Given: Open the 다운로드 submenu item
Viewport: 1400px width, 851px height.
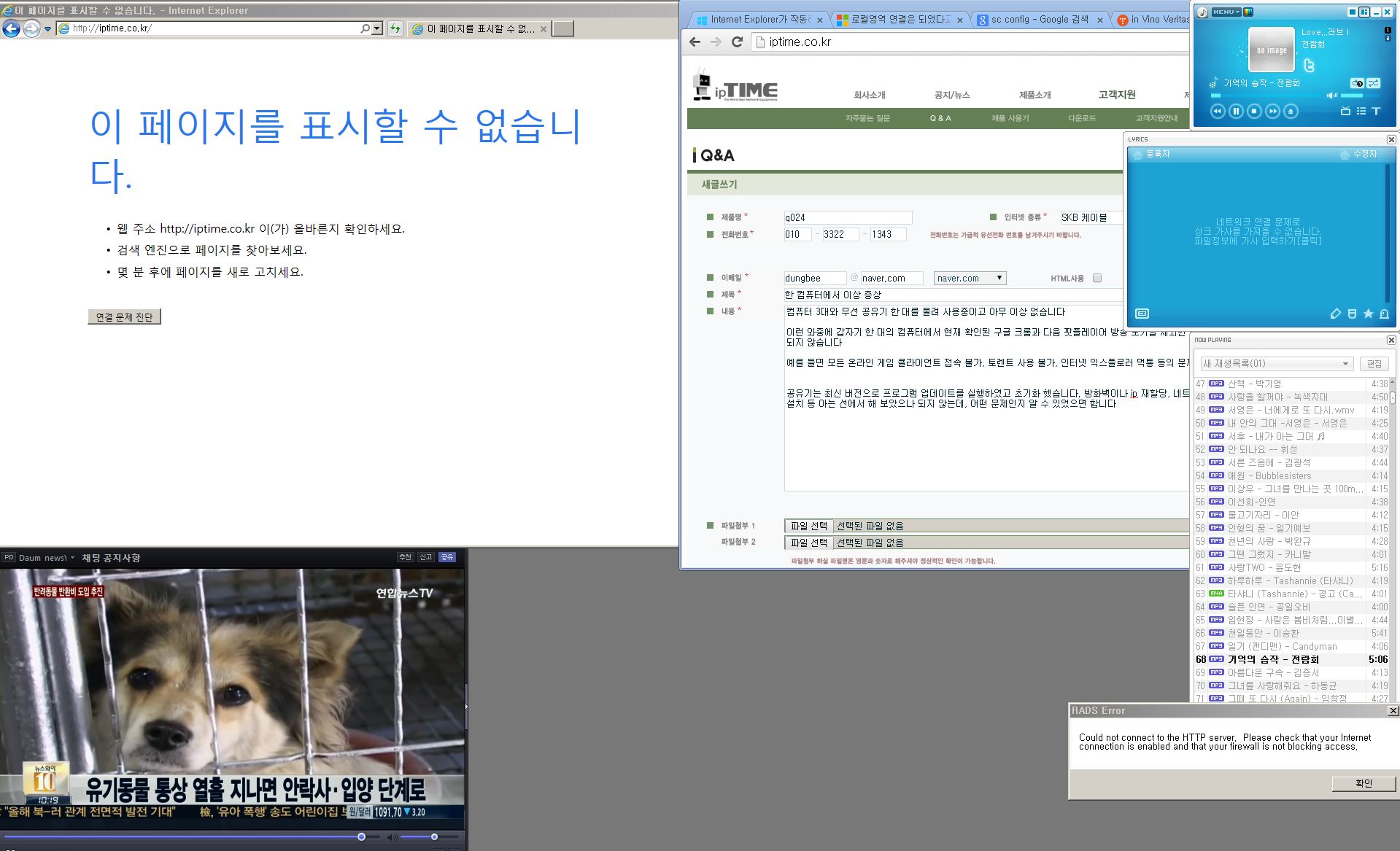Looking at the screenshot, I should click(1082, 117).
